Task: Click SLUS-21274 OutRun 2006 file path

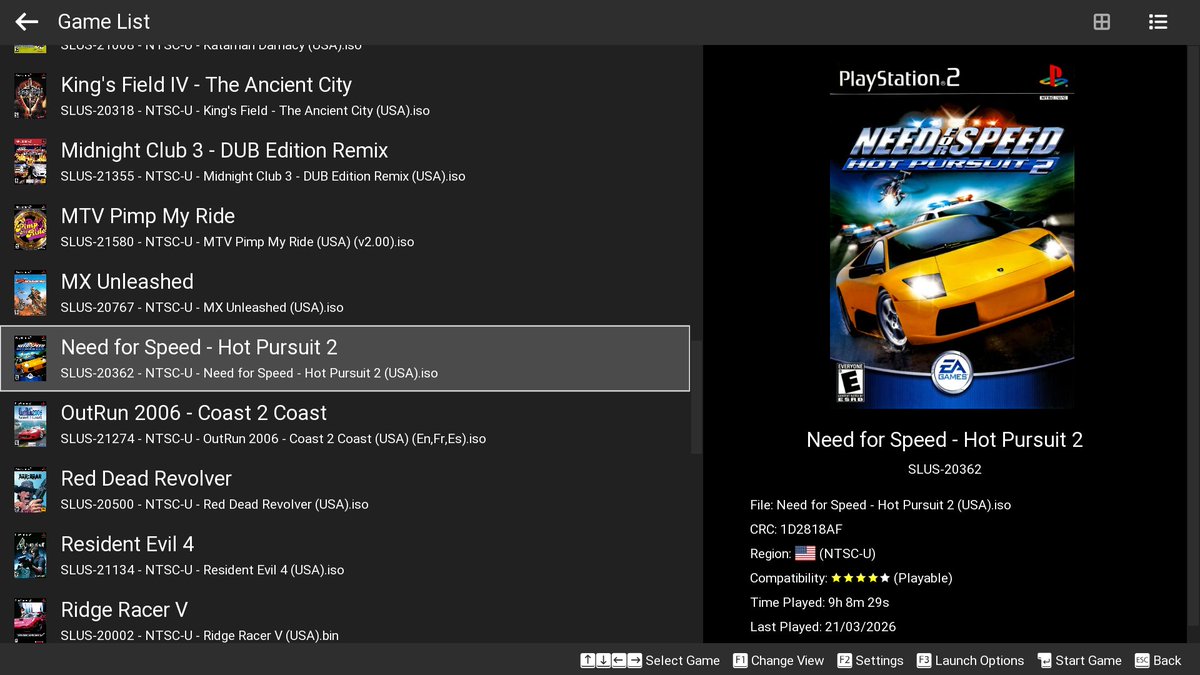Action: 273,439
